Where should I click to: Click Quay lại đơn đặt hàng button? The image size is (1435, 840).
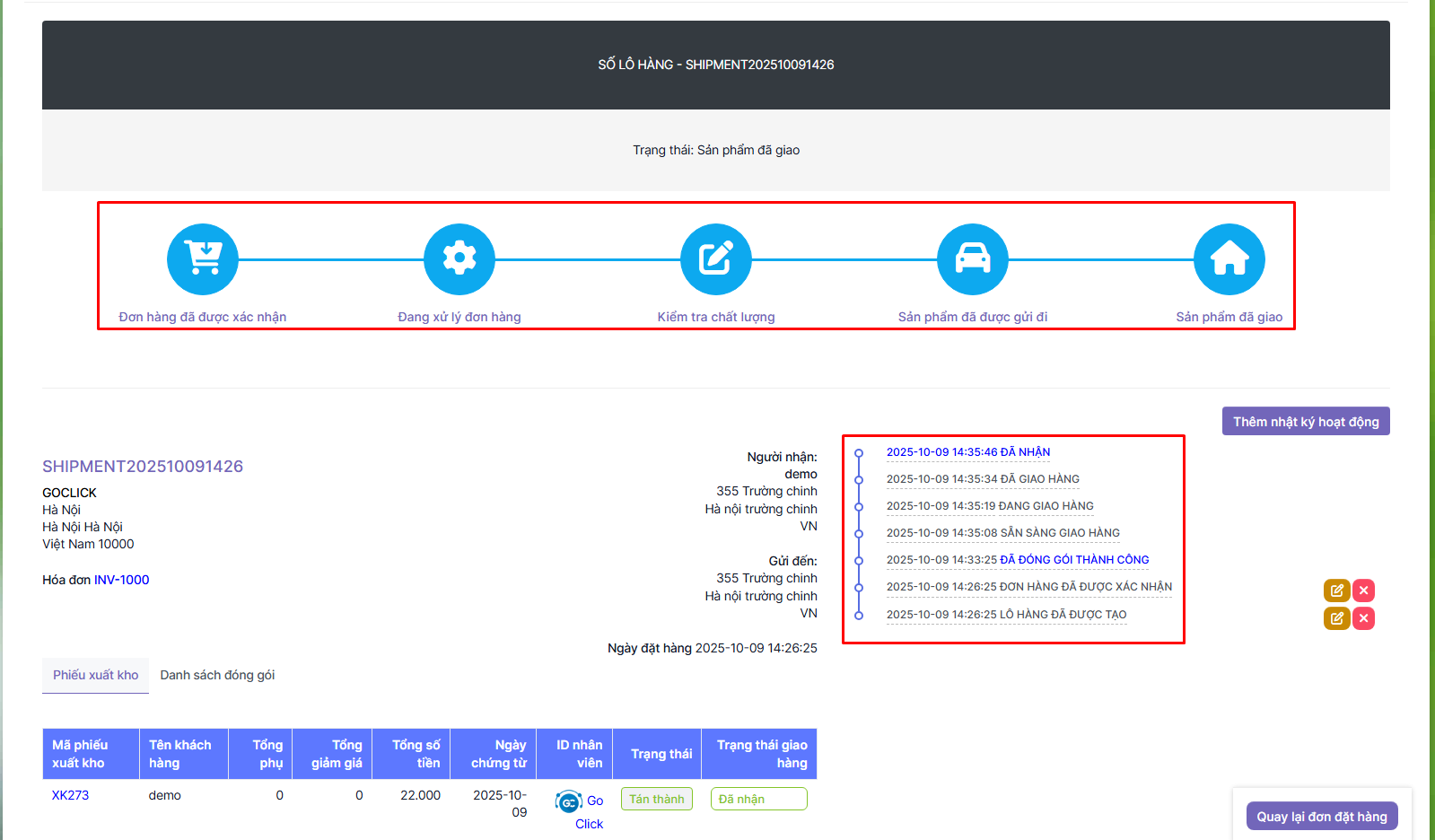tap(1321, 817)
